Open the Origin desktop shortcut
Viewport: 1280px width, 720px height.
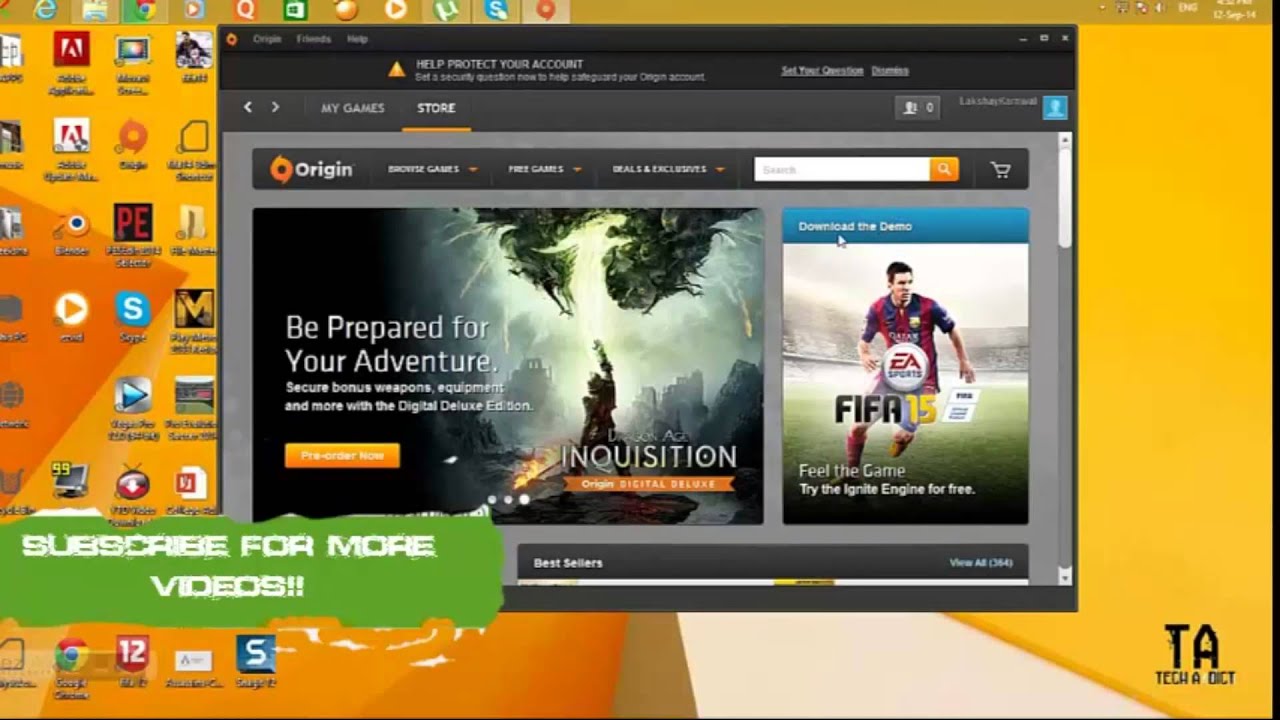click(132, 145)
